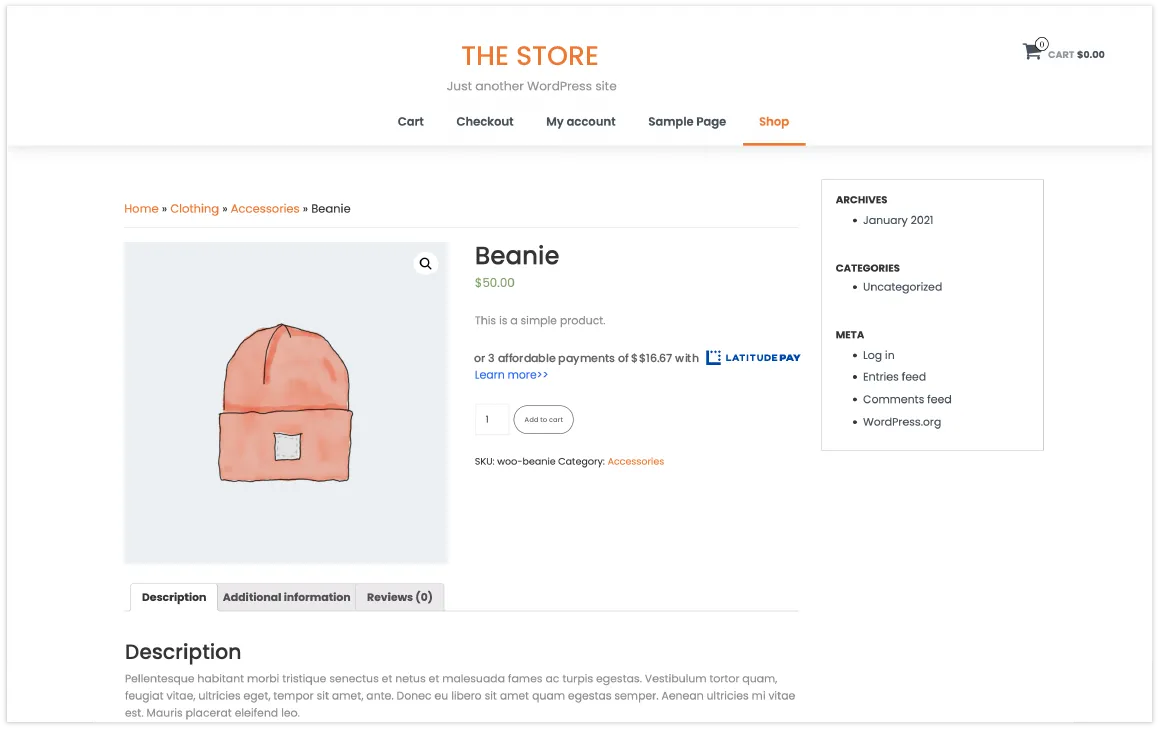
Task: Click the LatitudePay logo
Action: tap(752, 358)
